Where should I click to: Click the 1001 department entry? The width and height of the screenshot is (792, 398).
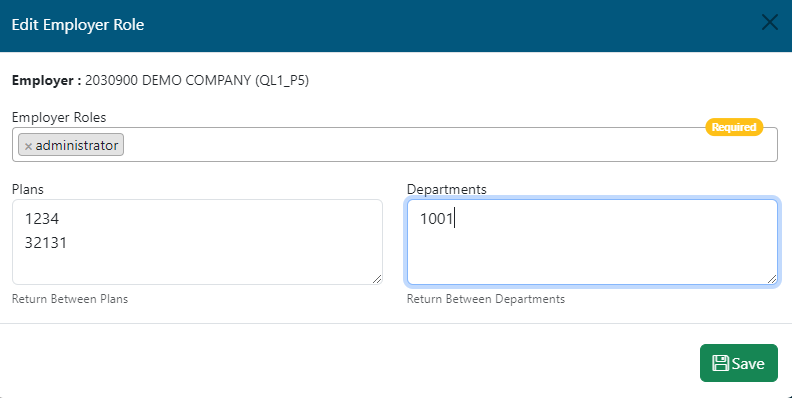[436, 219]
